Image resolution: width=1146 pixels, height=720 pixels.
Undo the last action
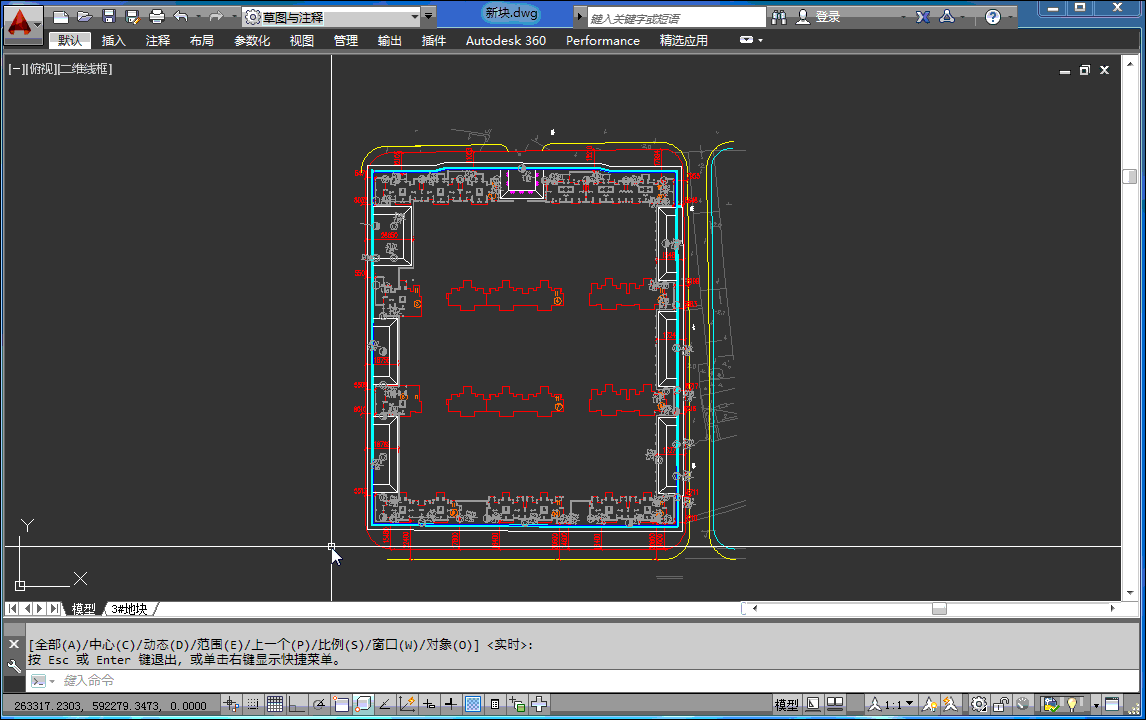[x=181, y=16]
